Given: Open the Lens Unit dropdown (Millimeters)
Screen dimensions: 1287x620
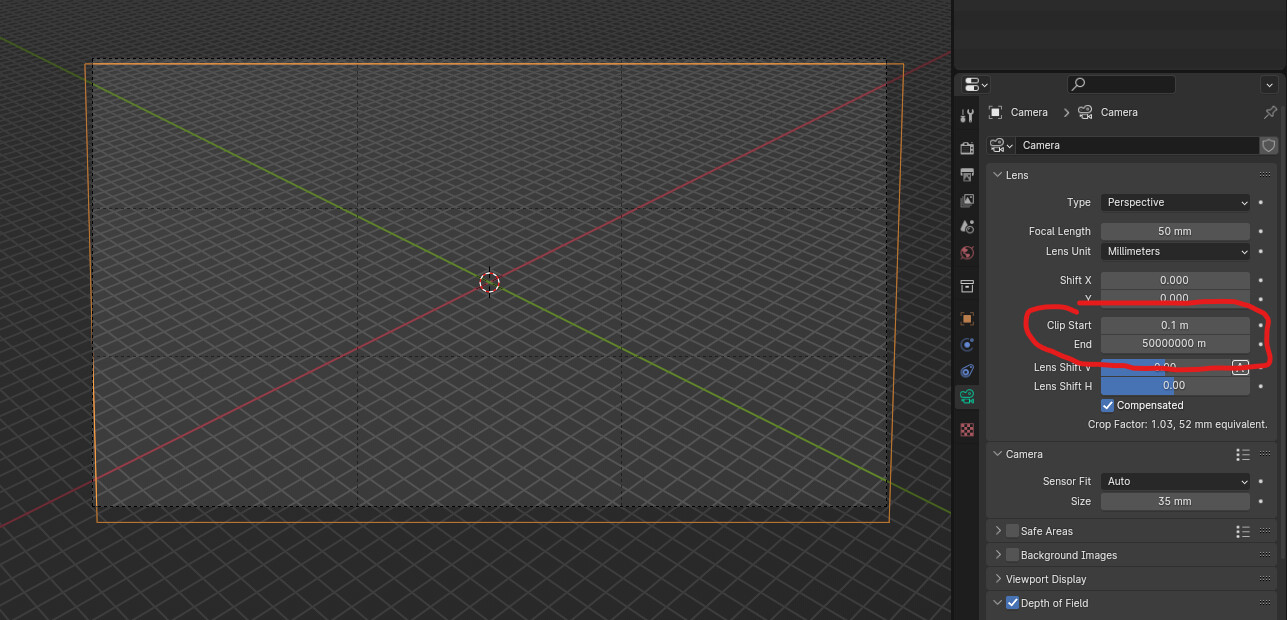Looking at the screenshot, I should click(x=1175, y=251).
